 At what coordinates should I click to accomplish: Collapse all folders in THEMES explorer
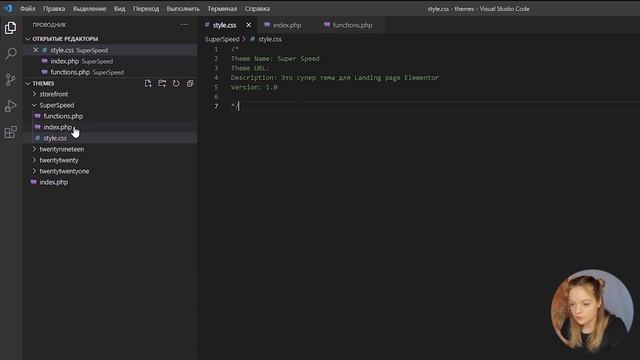(190, 84)
